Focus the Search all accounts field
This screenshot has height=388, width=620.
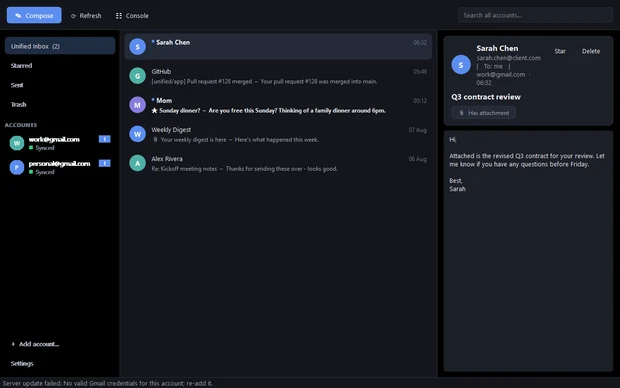535,15
